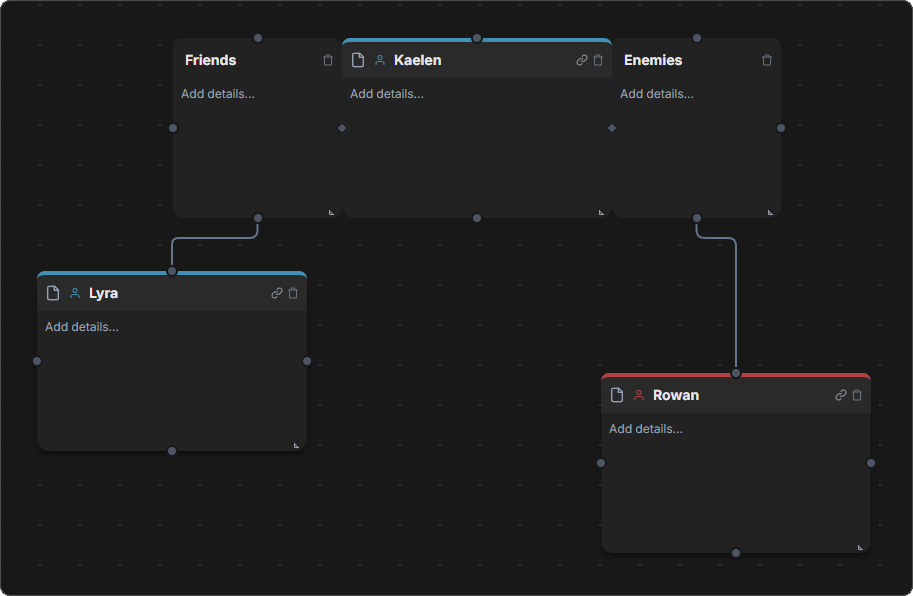Click the link icon on the Kaelen card
This screenshot has width=913, height=596.
click(x=580, y=60)
